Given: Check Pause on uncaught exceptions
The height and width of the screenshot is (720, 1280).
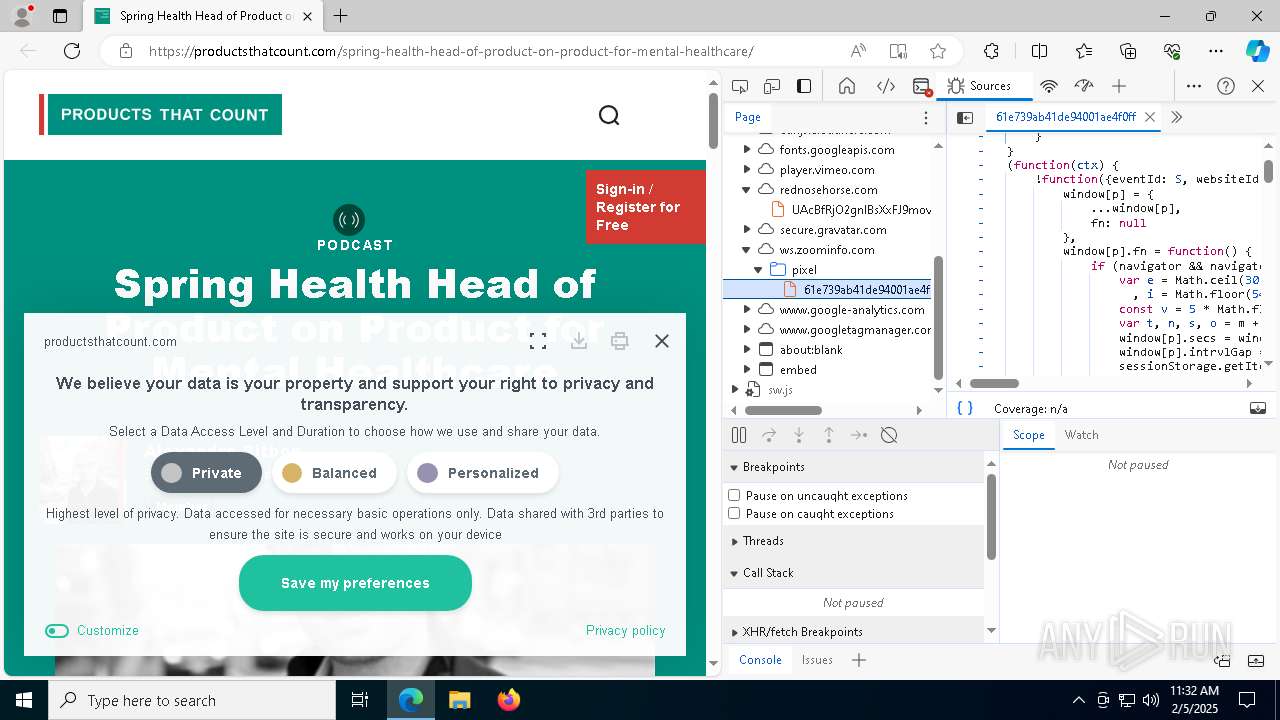Looking at the screenshot, I should pos(734,495).
